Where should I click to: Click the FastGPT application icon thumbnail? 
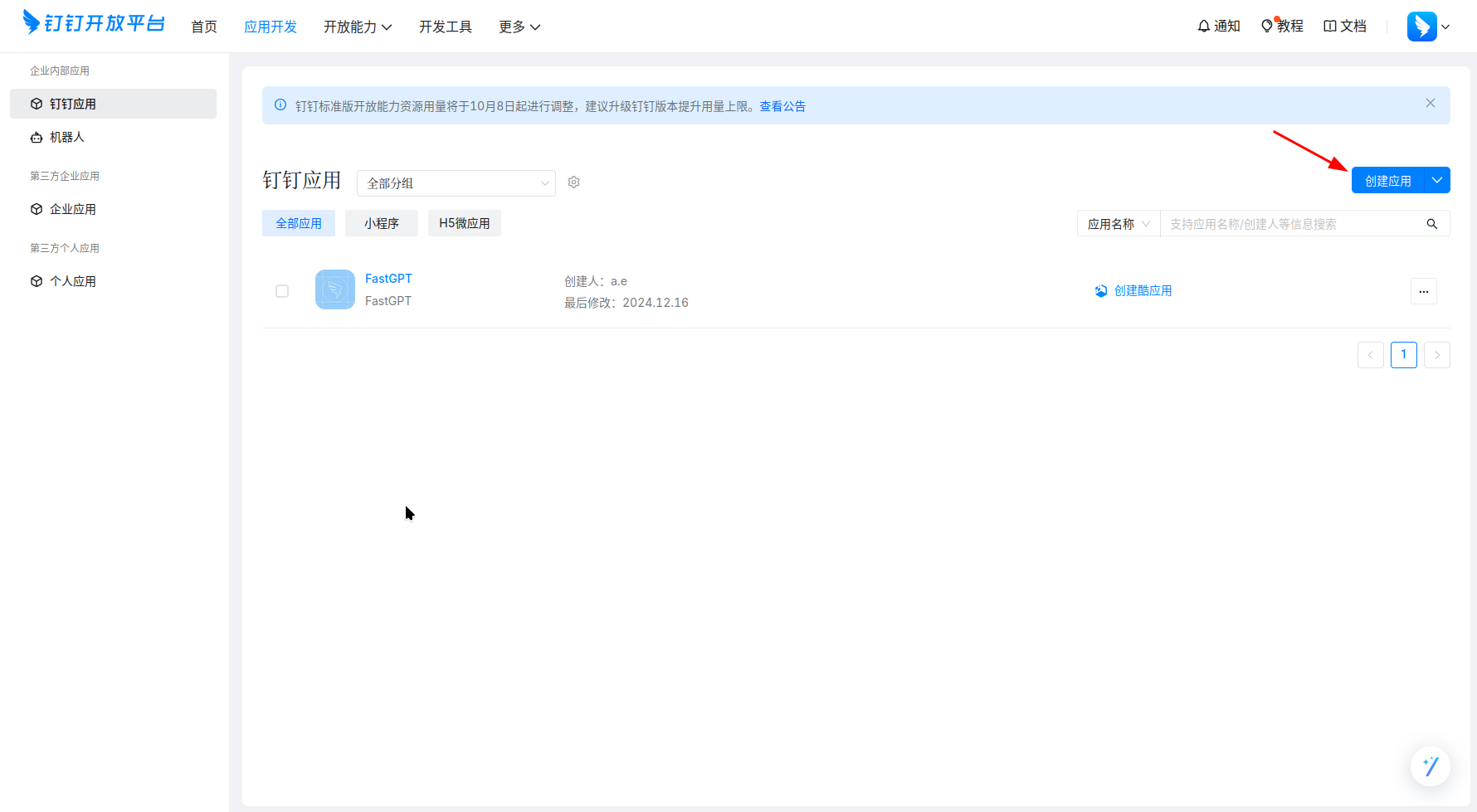(x=334, y=289)
